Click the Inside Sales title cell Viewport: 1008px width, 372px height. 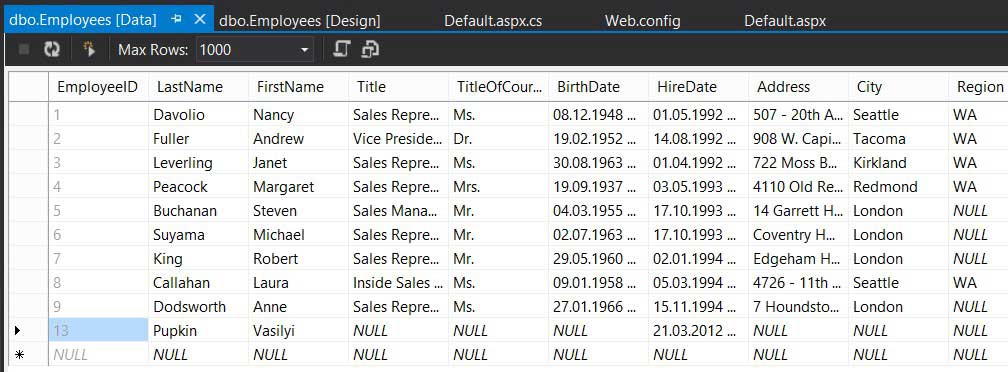click(x=399, y=283)
